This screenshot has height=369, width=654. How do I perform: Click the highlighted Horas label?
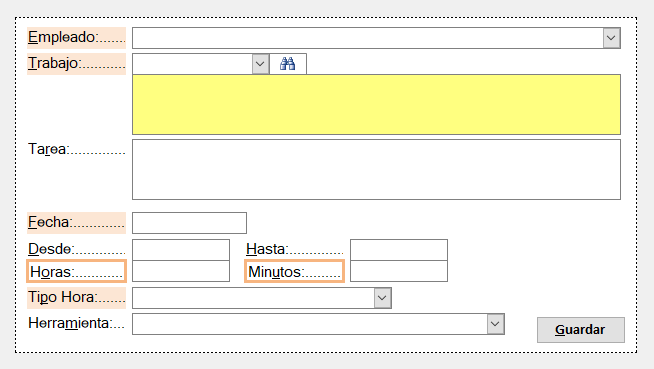tap(76, 271)
